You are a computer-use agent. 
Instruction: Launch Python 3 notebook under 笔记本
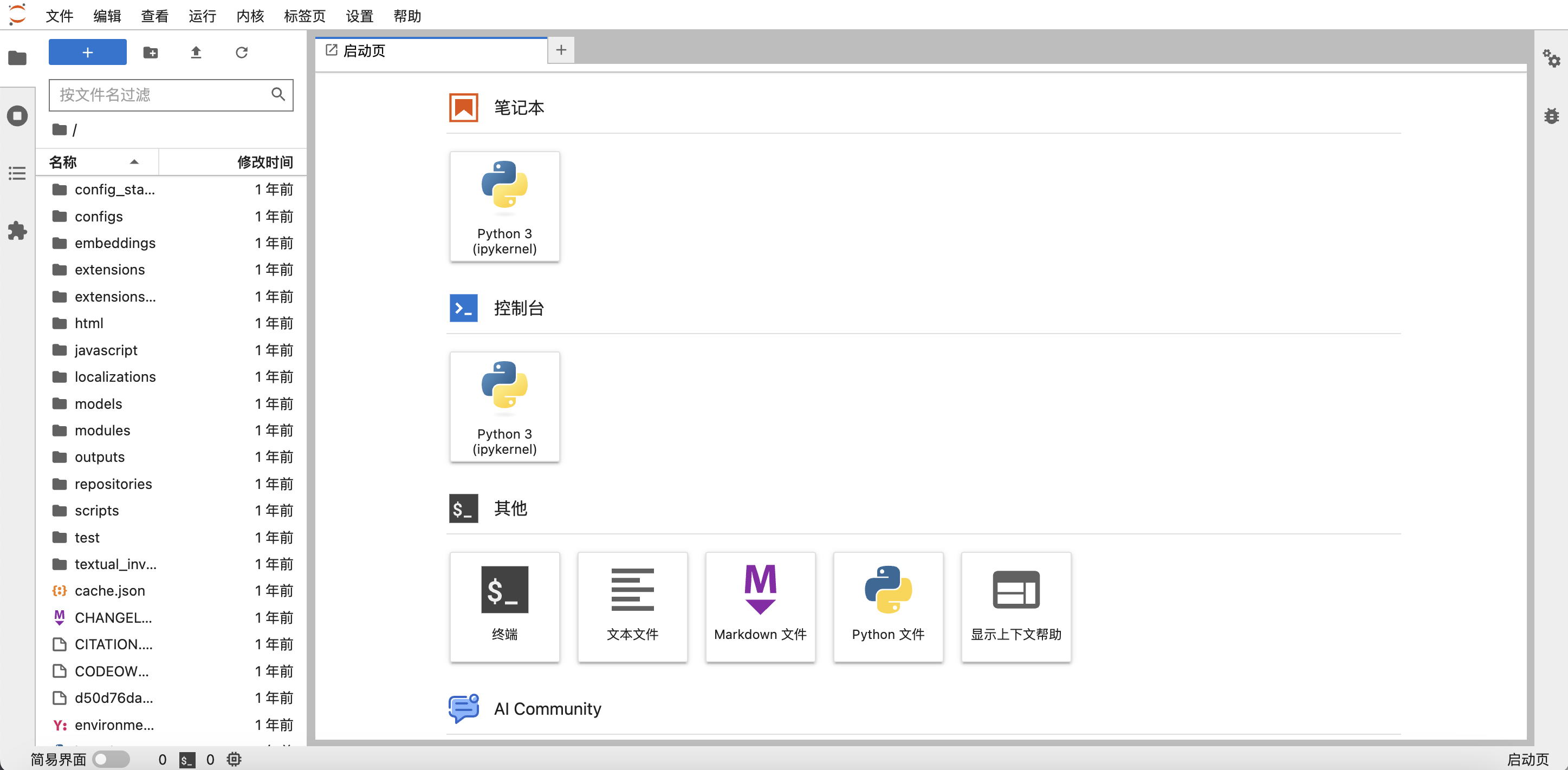(504, 207)
